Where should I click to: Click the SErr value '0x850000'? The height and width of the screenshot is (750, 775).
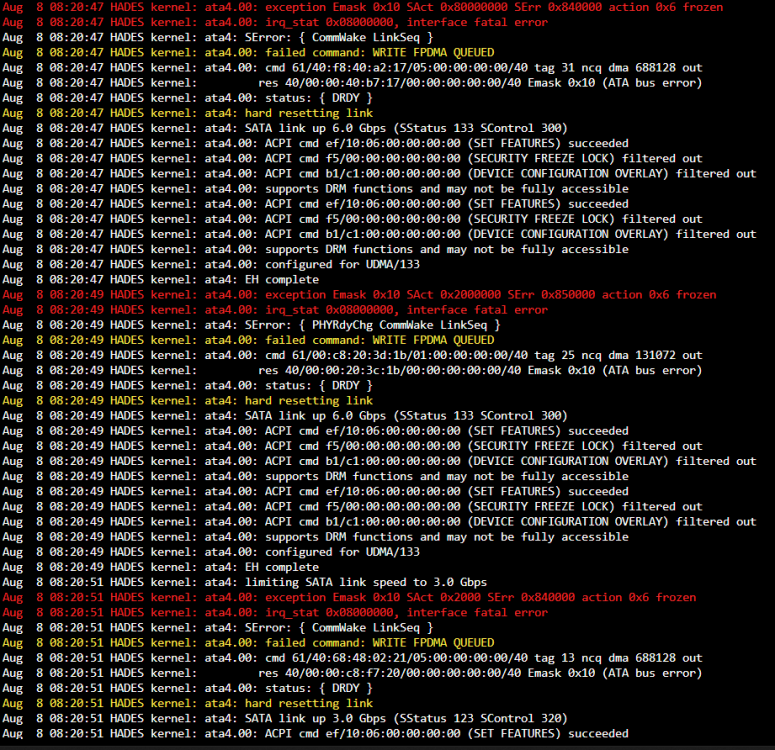point(568,295)
